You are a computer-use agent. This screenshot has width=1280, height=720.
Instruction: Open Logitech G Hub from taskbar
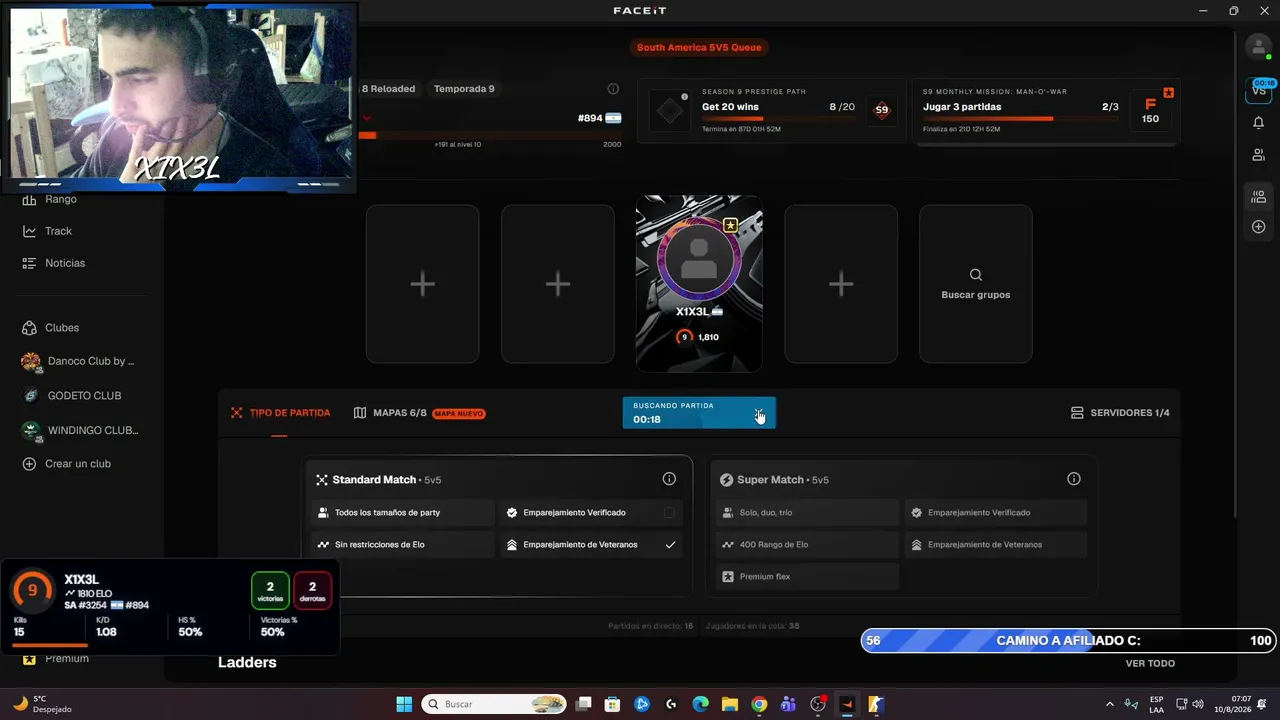(671, 704)
